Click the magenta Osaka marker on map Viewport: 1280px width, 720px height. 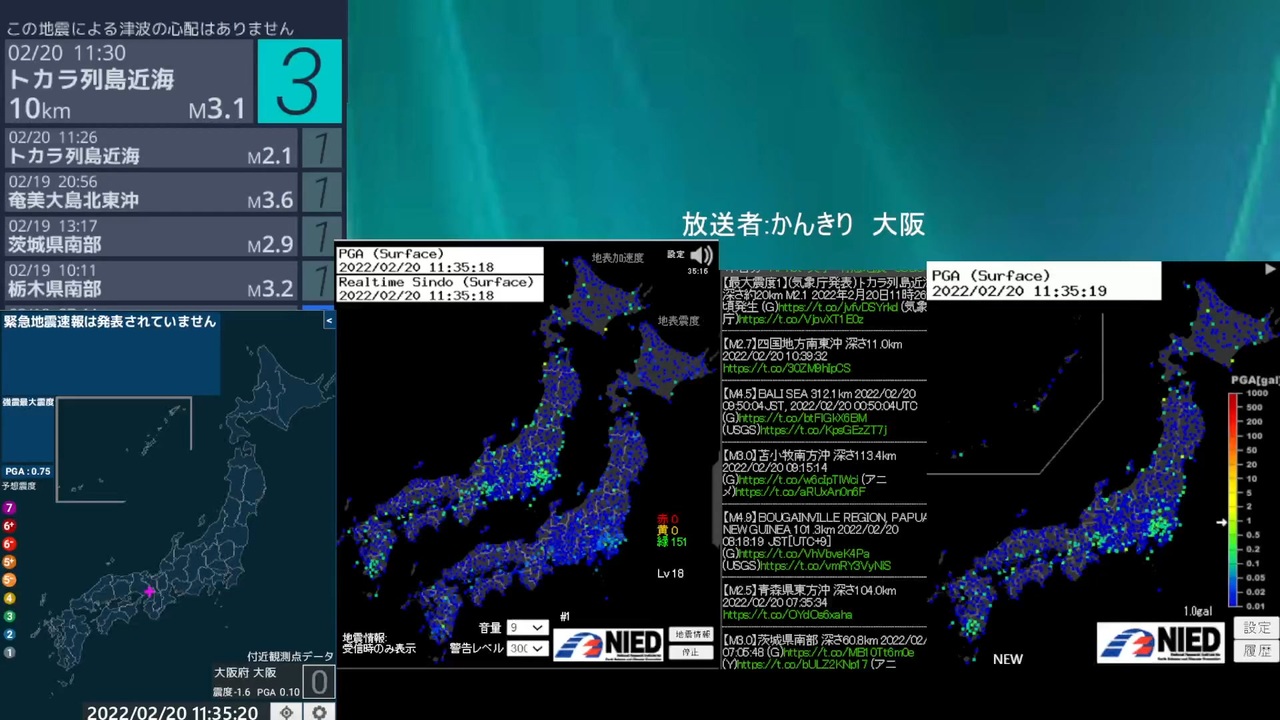pyautogui.click(x=150, y=592)
